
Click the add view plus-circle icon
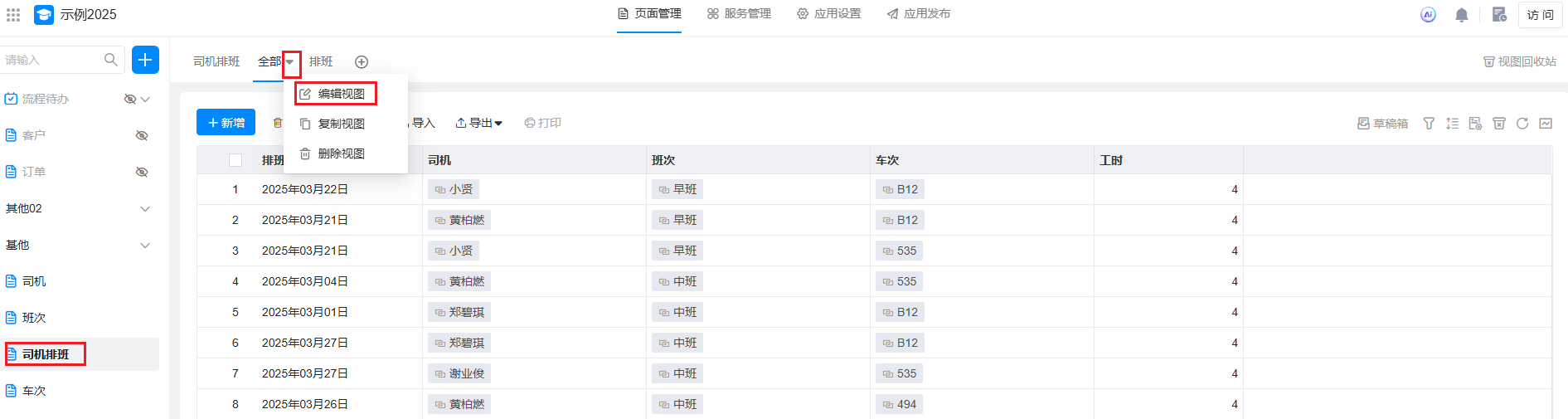click(362, 62)
